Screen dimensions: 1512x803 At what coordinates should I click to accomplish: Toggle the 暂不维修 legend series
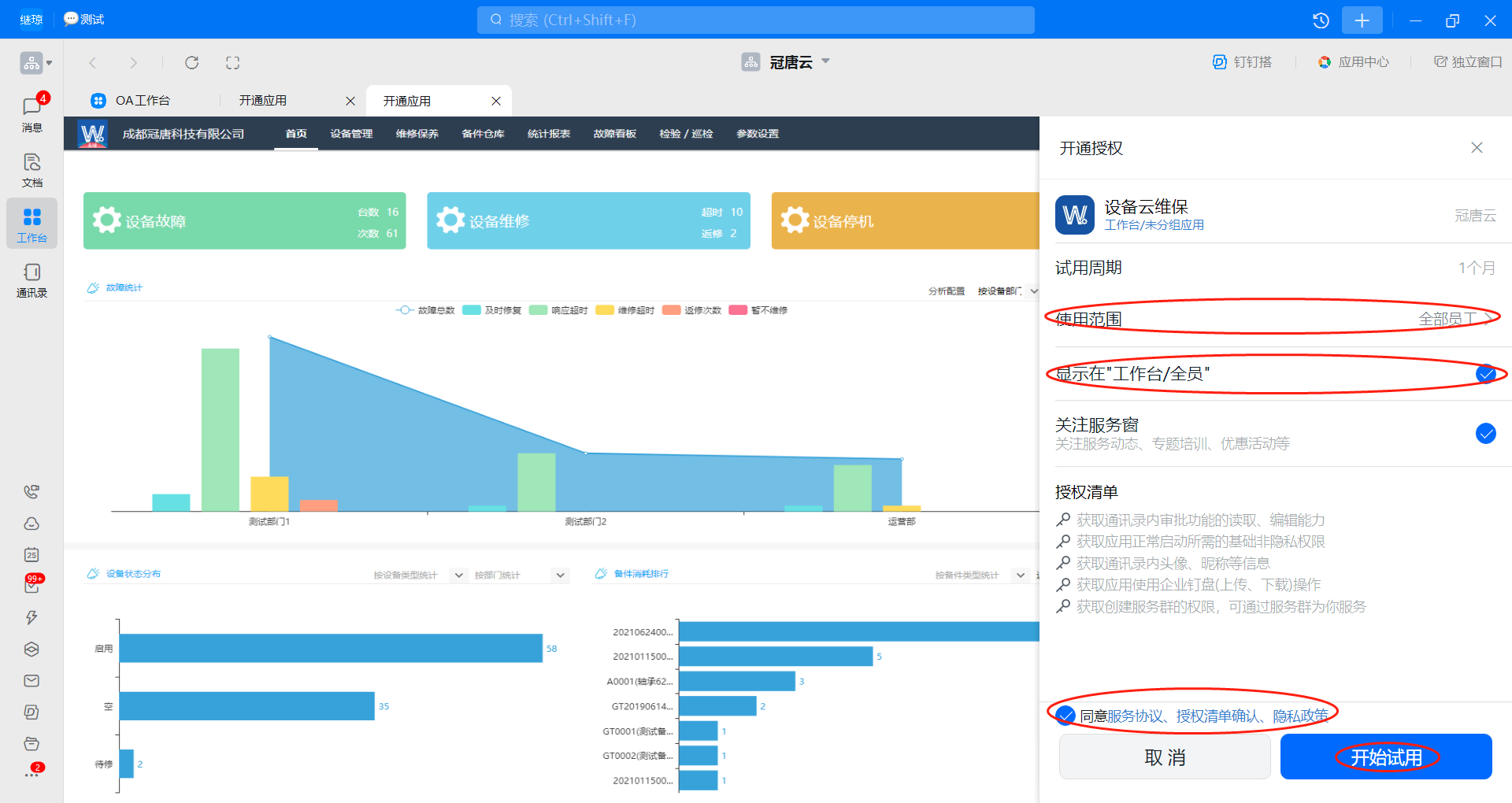[758, 310]
